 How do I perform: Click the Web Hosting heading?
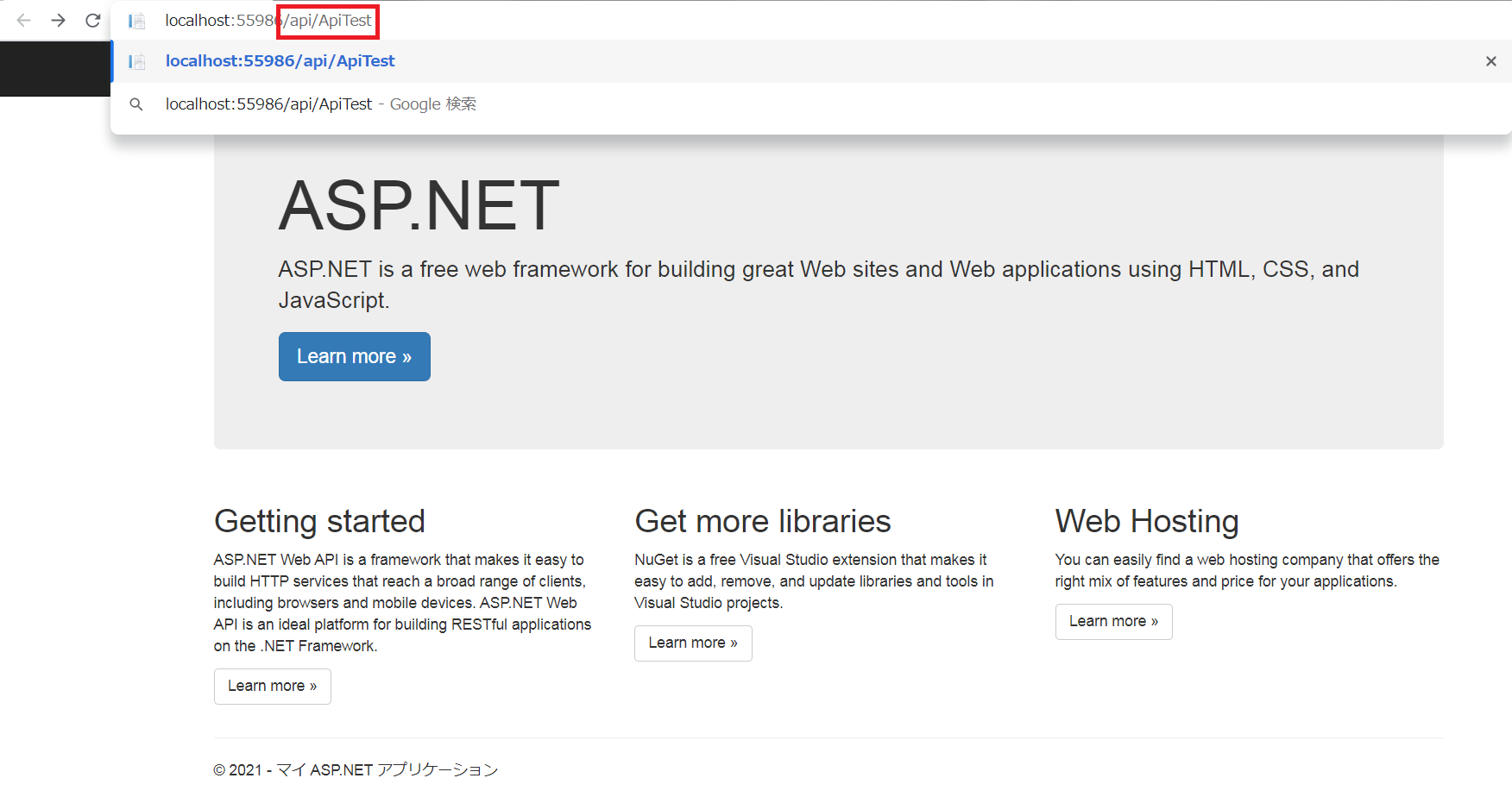1146,521
